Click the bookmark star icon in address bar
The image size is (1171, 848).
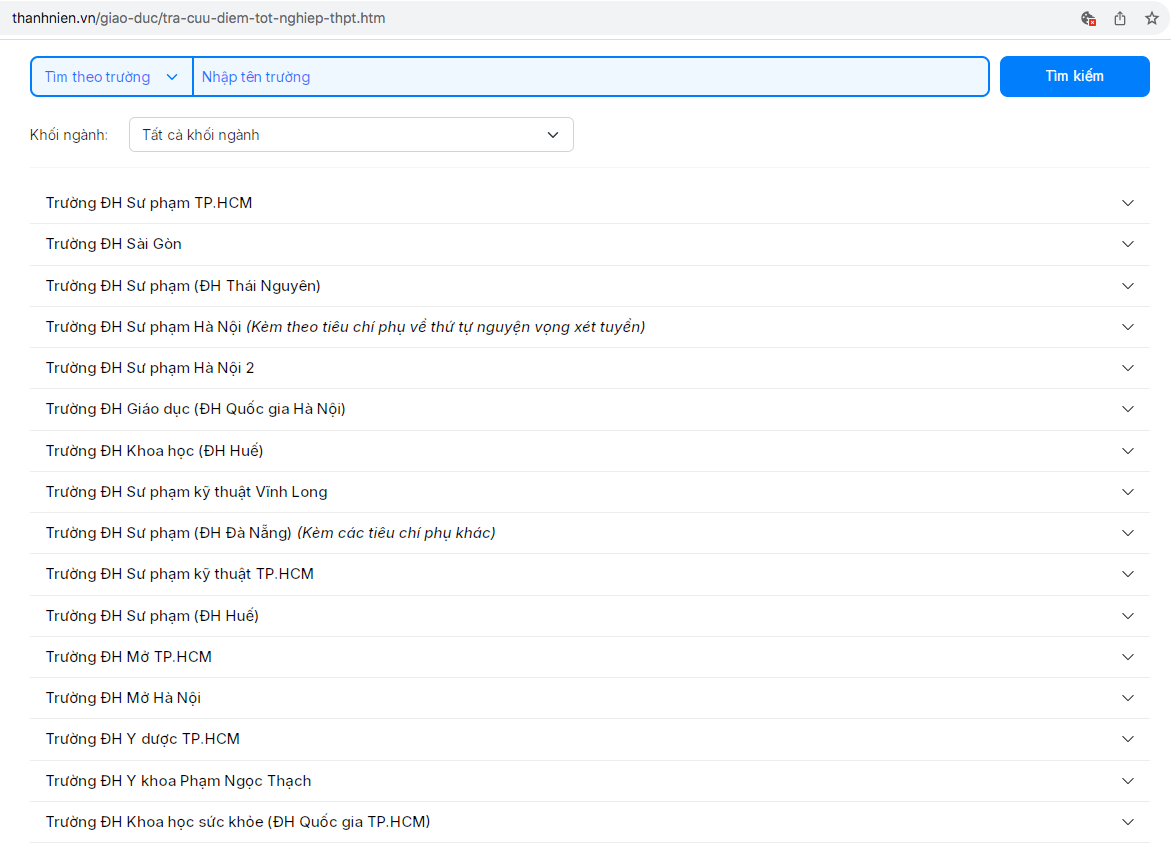tap(1151, 18)
